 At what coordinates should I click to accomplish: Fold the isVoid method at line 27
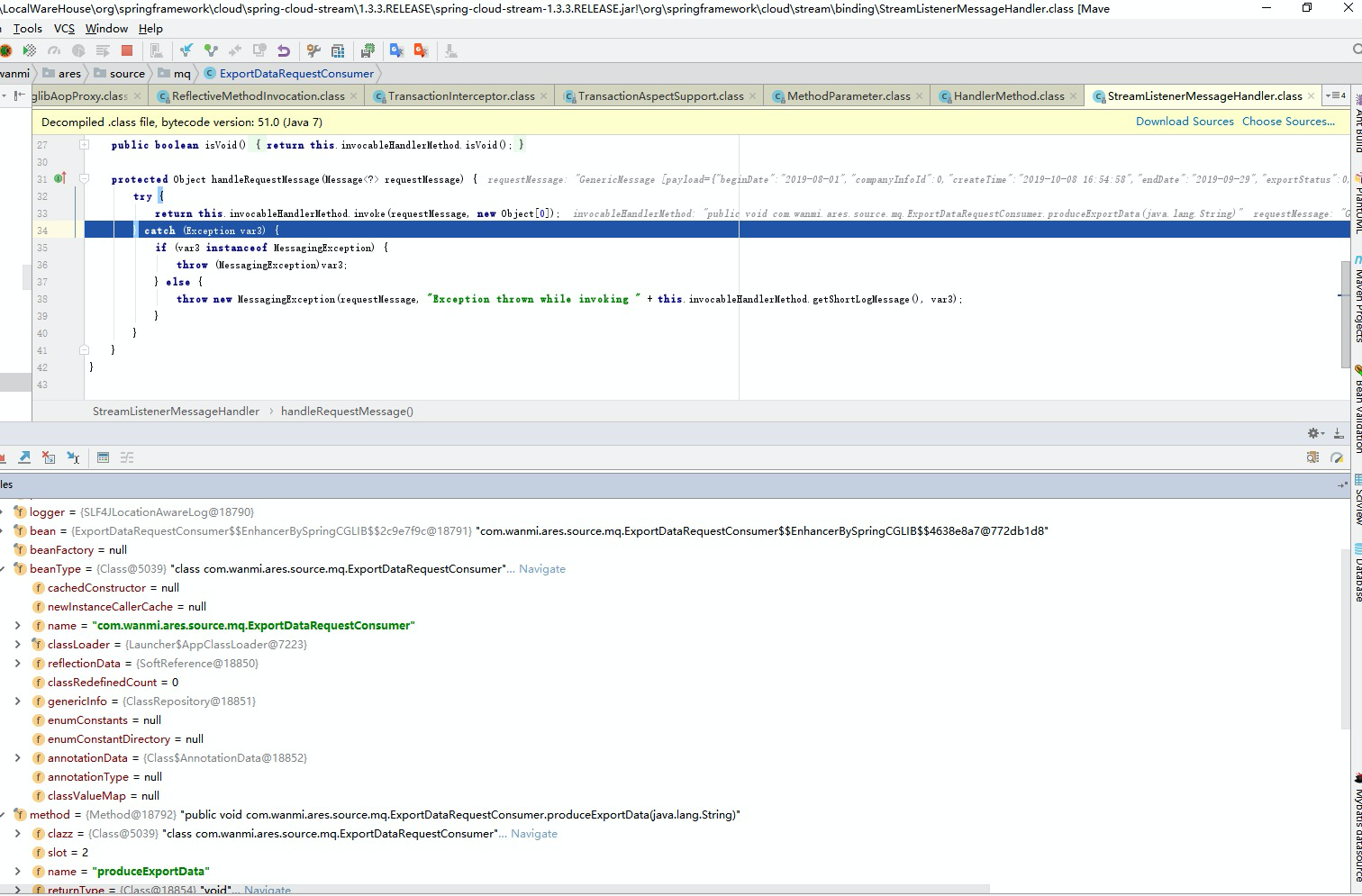coord(84,144)
